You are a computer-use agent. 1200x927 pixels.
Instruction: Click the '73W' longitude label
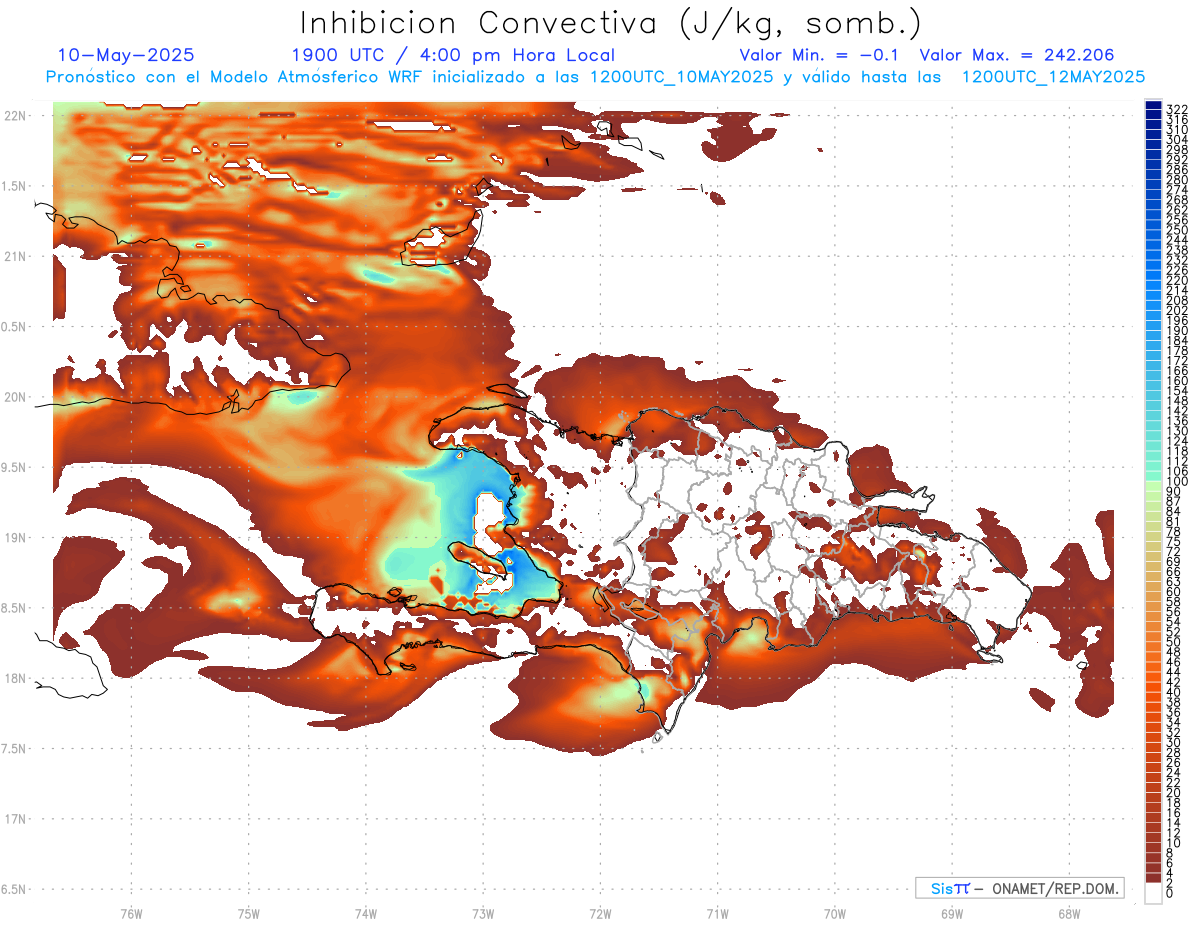point(483,913)
